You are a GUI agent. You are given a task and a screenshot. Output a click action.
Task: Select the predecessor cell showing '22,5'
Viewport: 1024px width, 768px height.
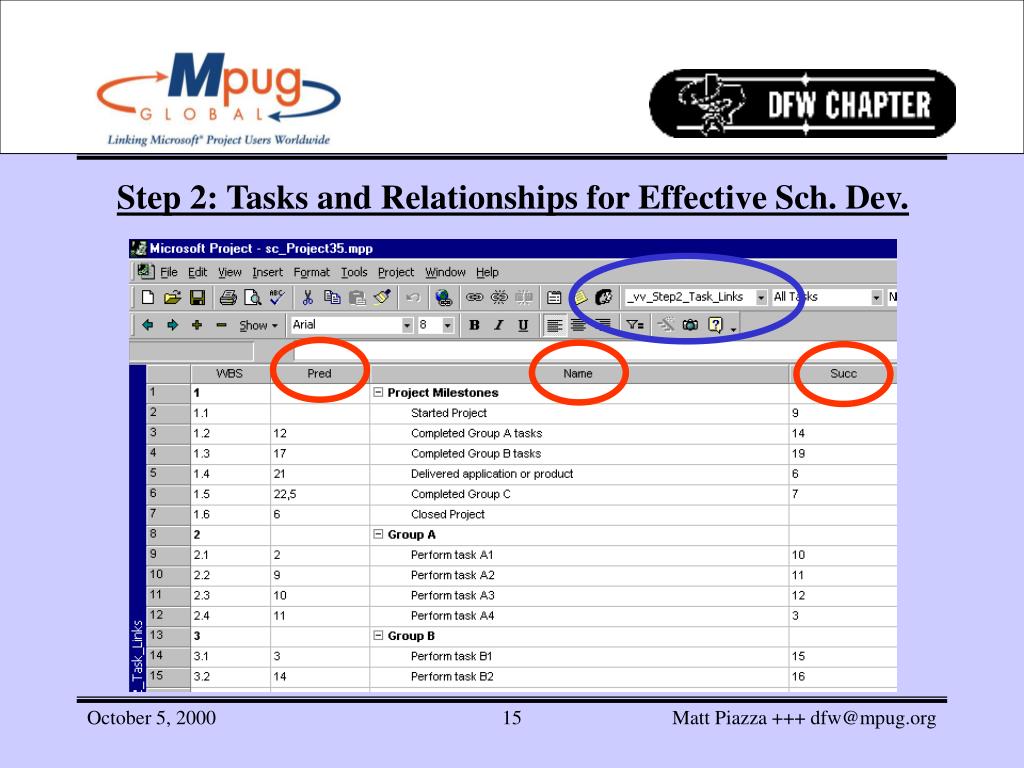(x=320, y=494)
